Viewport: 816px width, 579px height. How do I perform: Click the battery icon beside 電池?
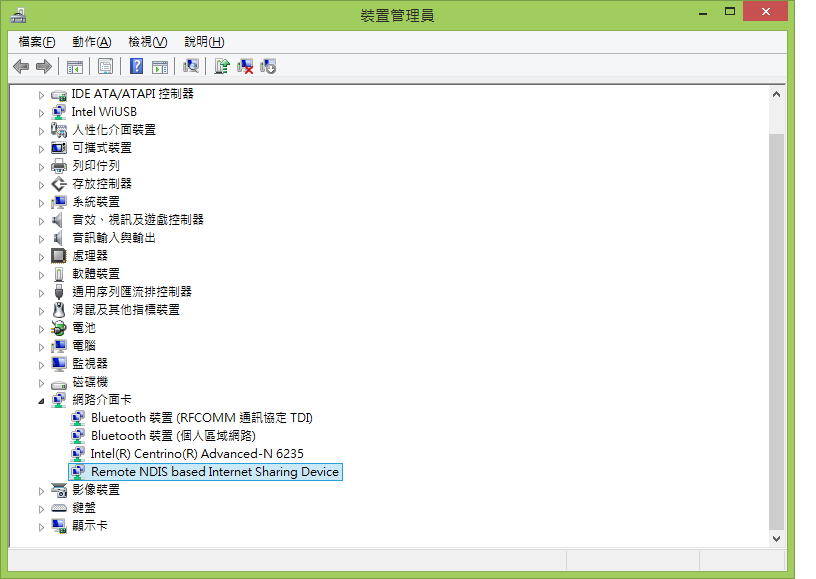click(x=59, y=328)
